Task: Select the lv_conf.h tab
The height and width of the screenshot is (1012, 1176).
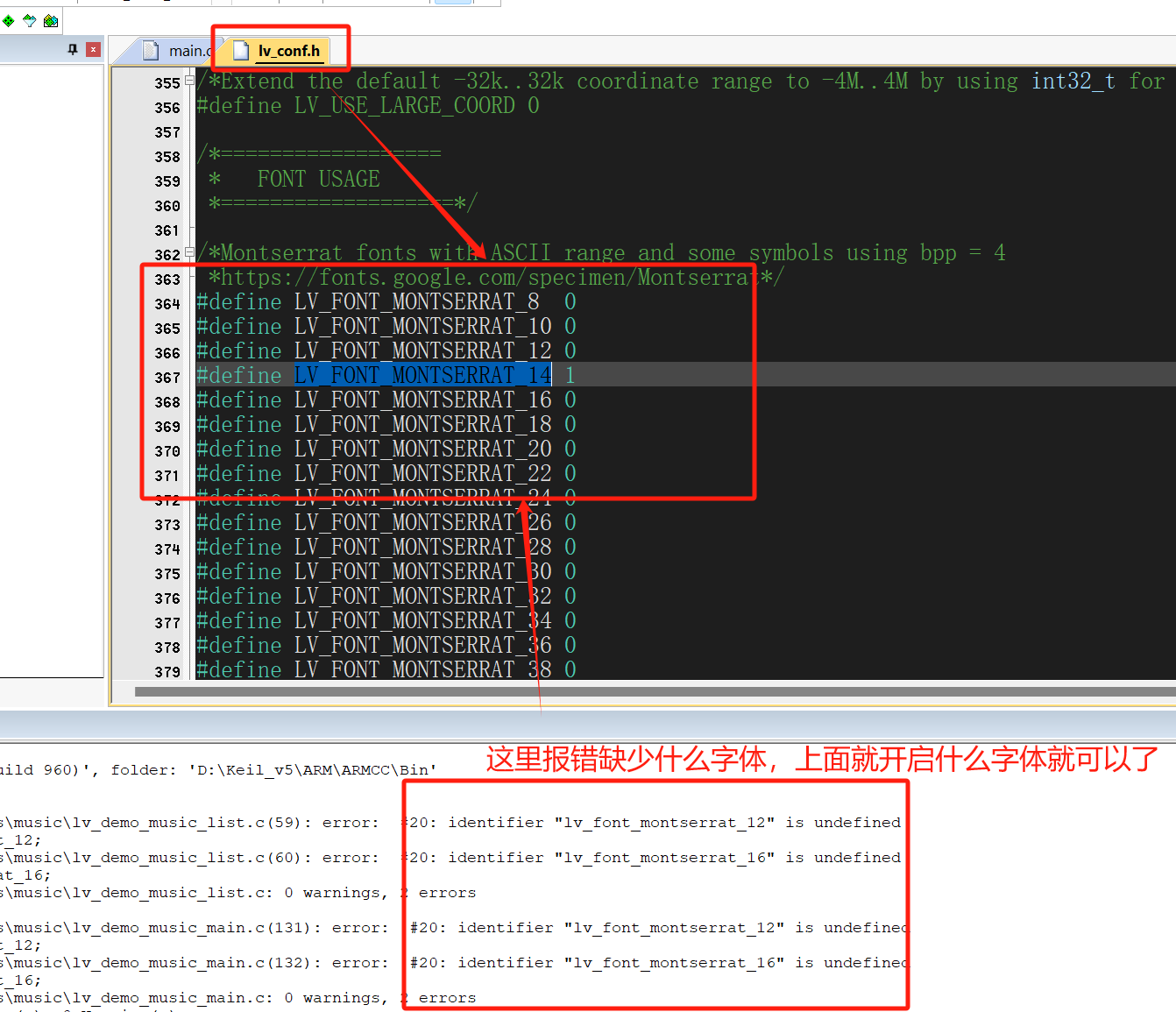Action: coord(287,51)
